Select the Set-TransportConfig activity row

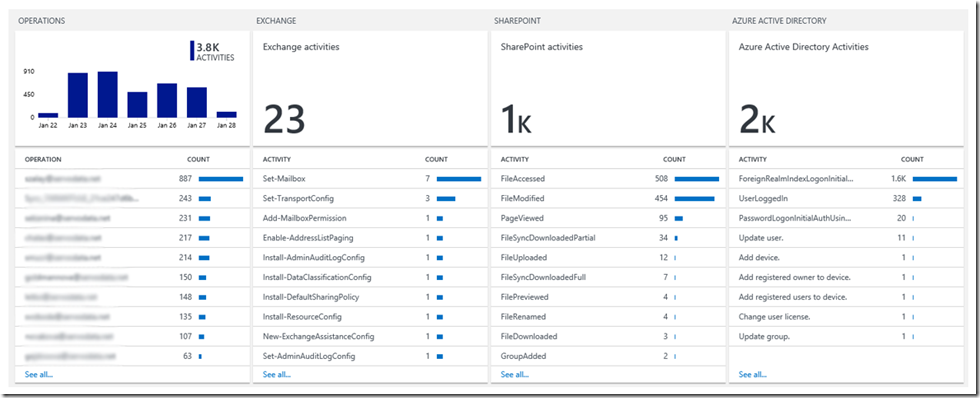370,199
